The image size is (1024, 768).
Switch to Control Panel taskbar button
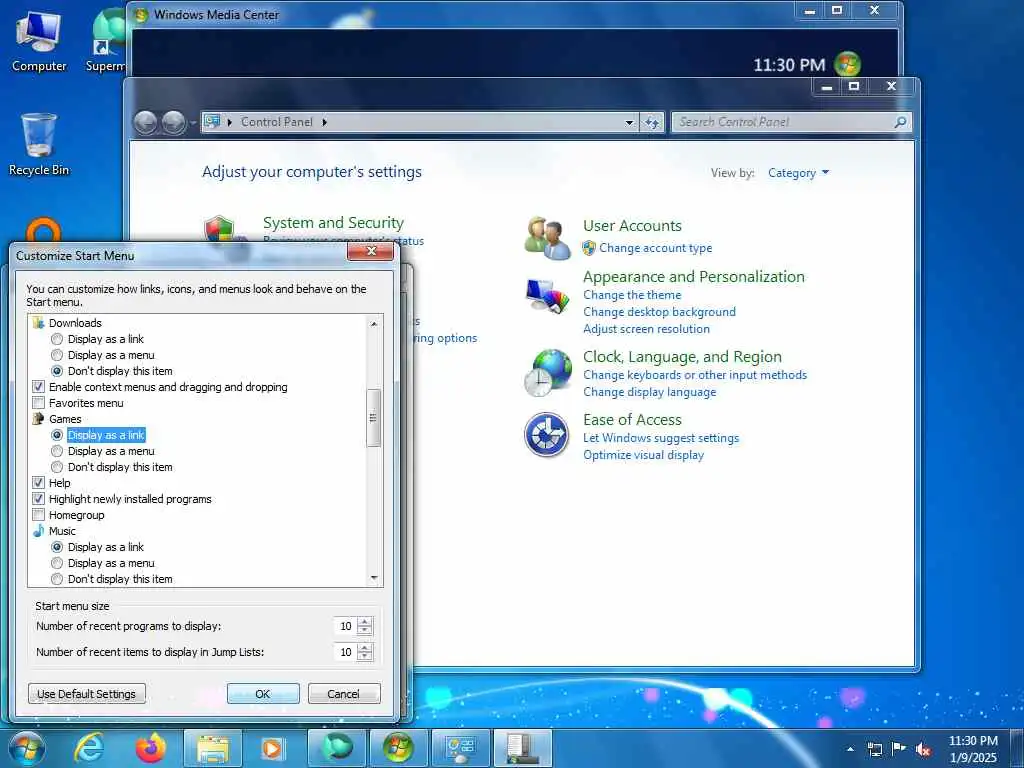click(460, 748)
